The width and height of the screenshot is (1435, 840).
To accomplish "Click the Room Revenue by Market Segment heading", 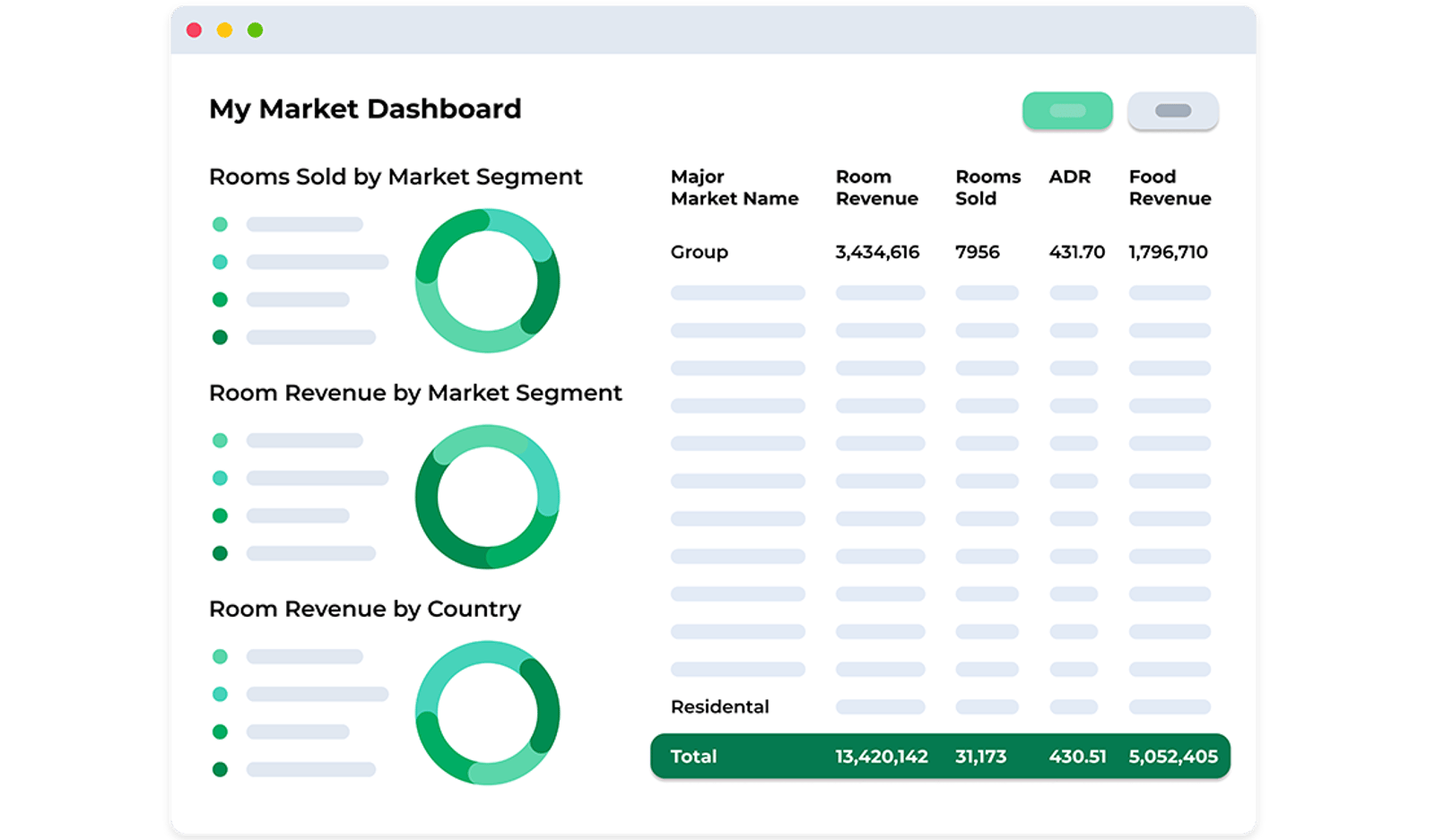I will point(415,393).
